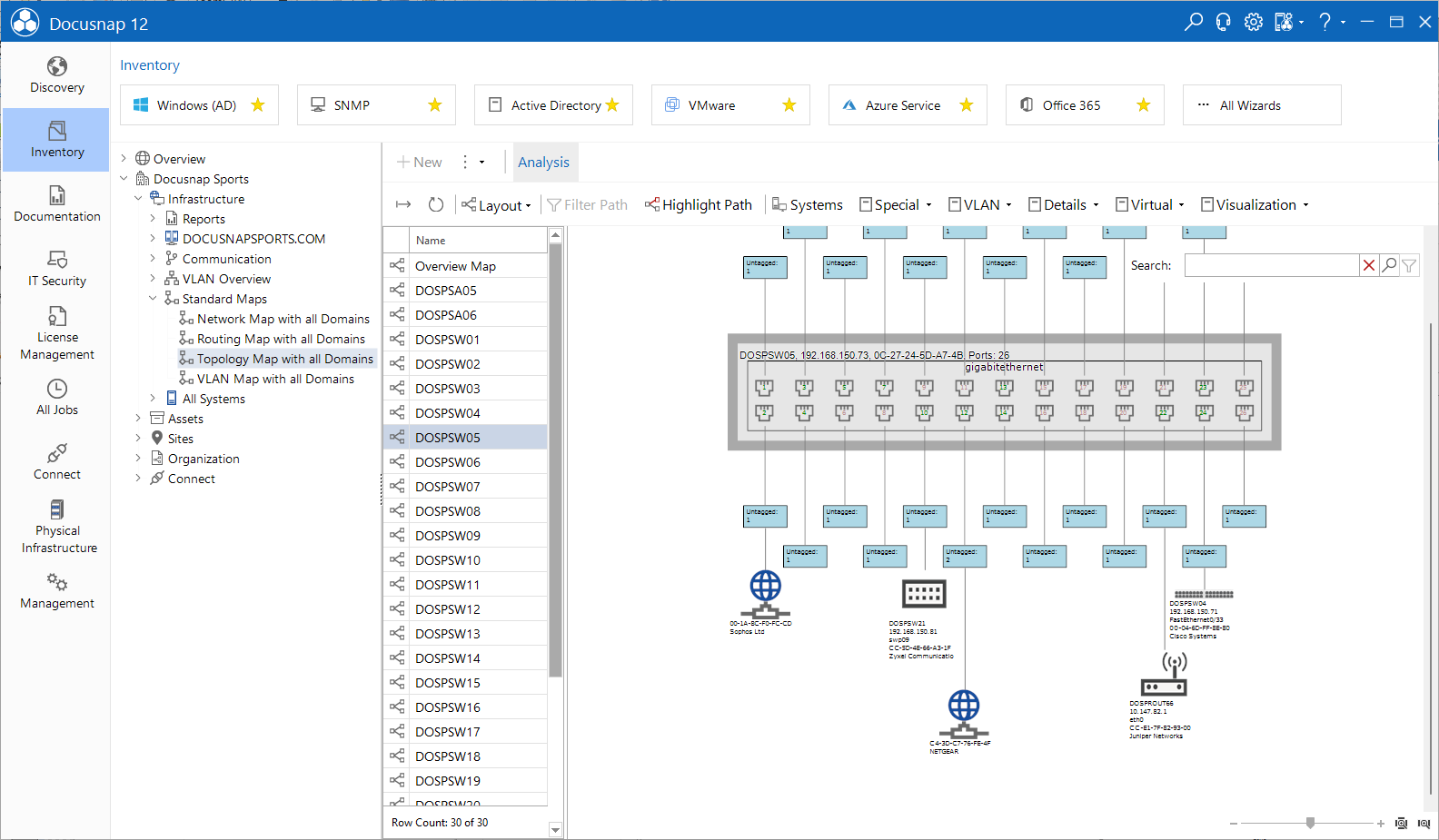Click the search magnifier in the title bar
Viewport: 1439px width, 840px height.
(1194, 22)
